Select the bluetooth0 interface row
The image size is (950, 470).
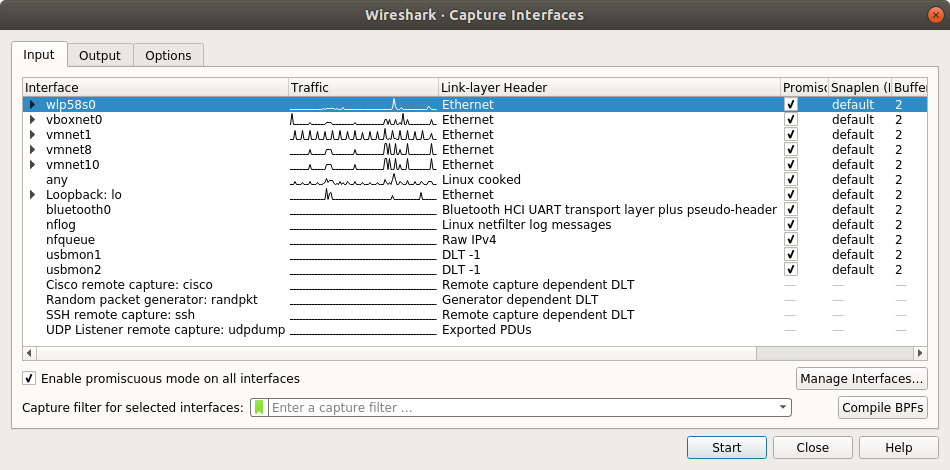[475, 210]
